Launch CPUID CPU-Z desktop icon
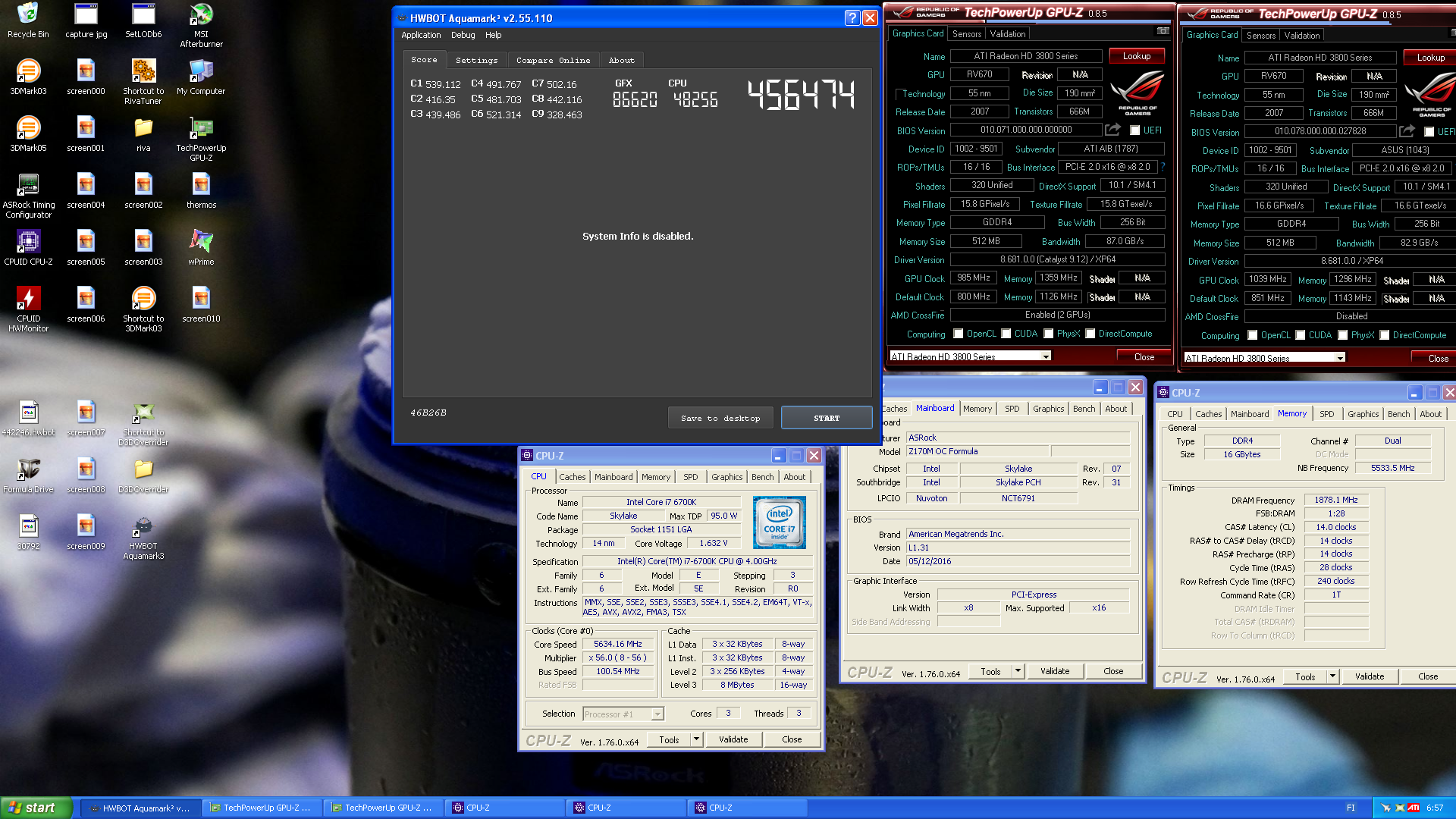Image resolution: width=1456 pixels, height=819 pixels. pos(28,248)
